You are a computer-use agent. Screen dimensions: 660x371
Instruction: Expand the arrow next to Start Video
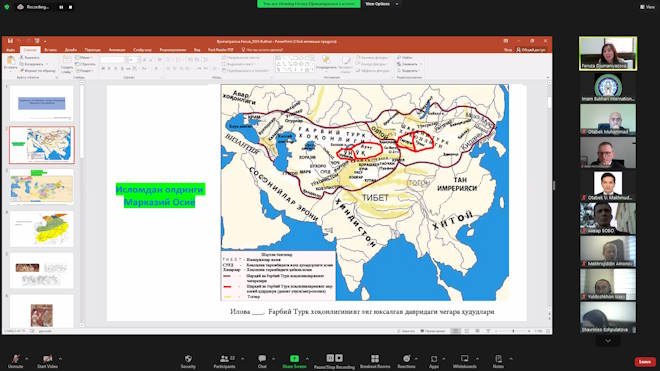tap(61, 358)
